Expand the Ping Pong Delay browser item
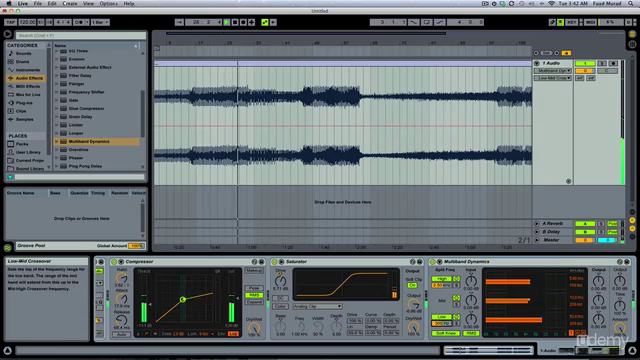Screen dimensions: 640x360 (57, 166)
